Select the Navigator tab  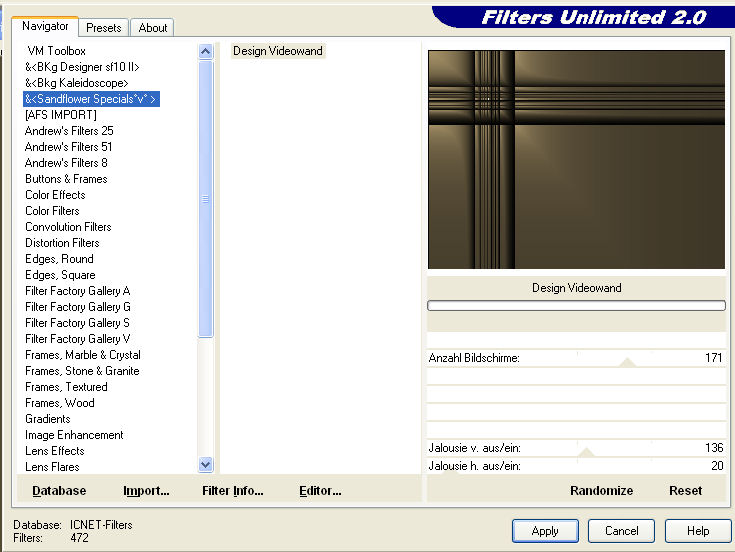point(45,26)
